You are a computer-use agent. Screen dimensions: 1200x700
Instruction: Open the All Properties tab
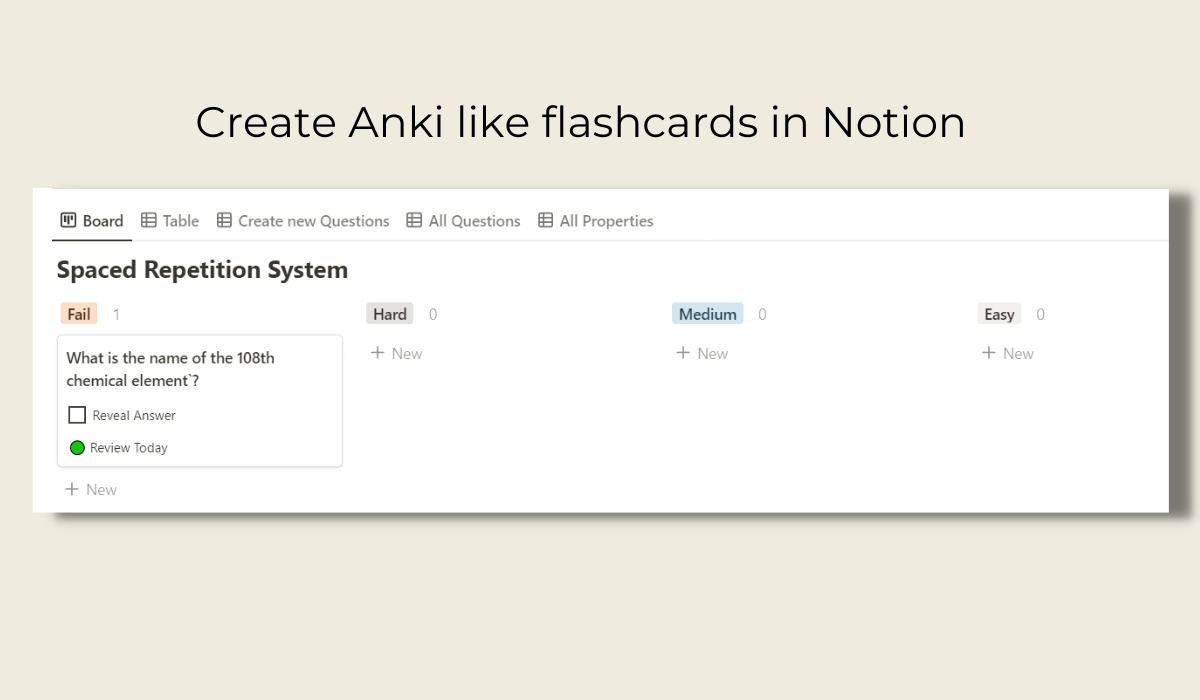click(x=595, y=221)
